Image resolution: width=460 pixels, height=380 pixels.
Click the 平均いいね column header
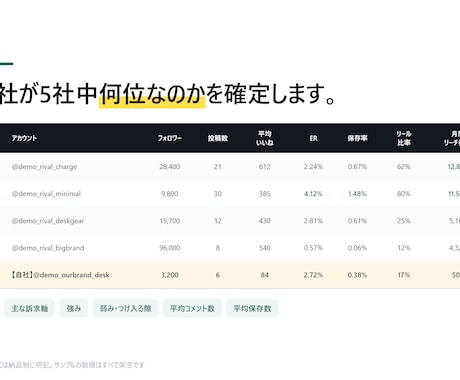click(x=265, y=138)
